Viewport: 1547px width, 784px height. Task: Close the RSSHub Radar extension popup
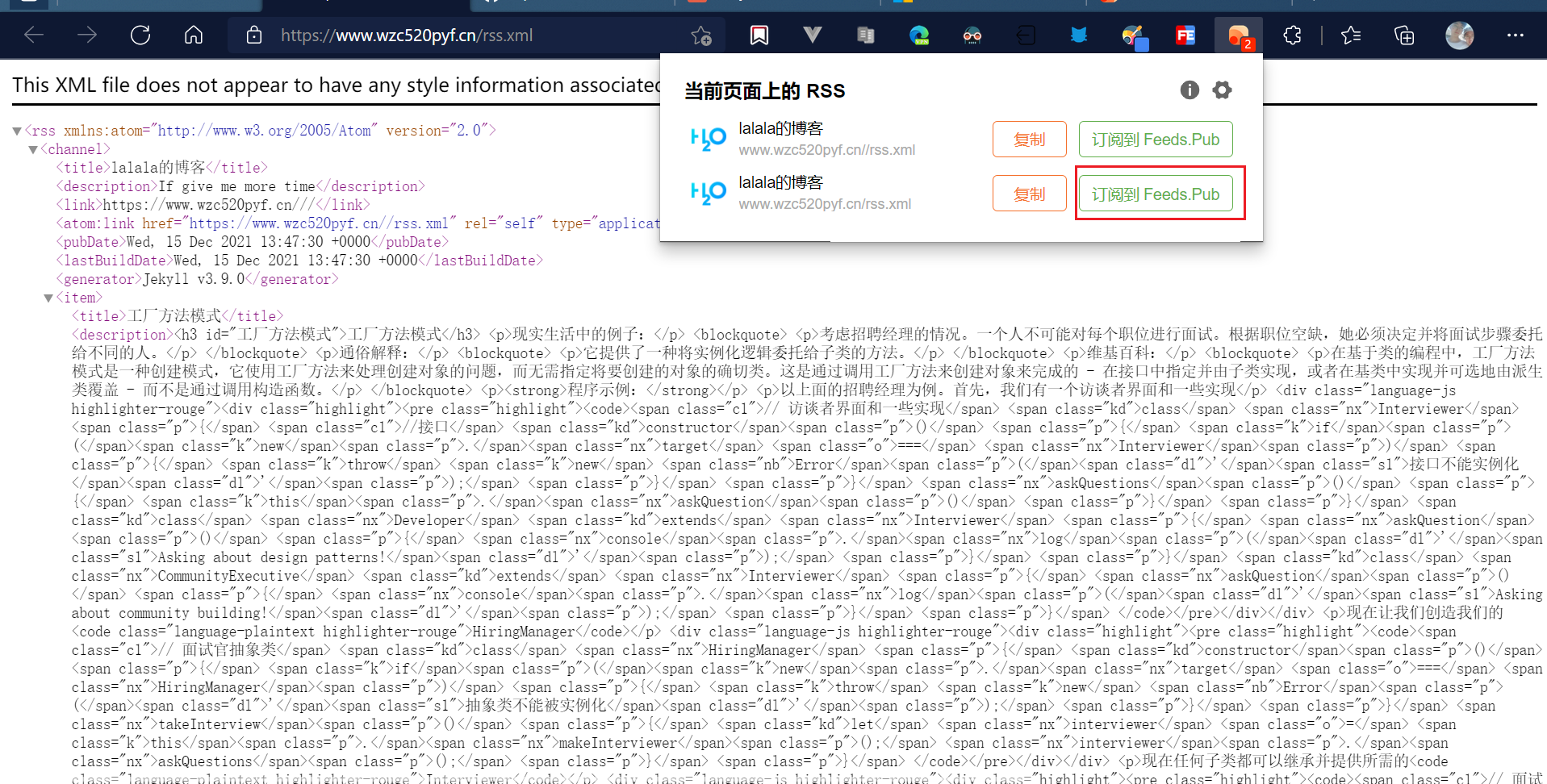pyautogui.click(x=1239, y=36)
